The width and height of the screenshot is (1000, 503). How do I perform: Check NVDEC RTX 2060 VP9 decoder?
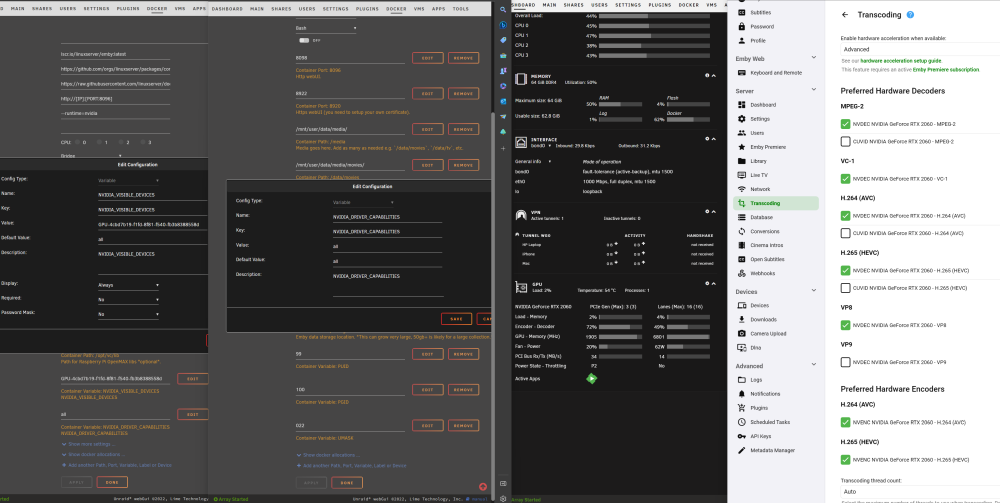[846, 362]
